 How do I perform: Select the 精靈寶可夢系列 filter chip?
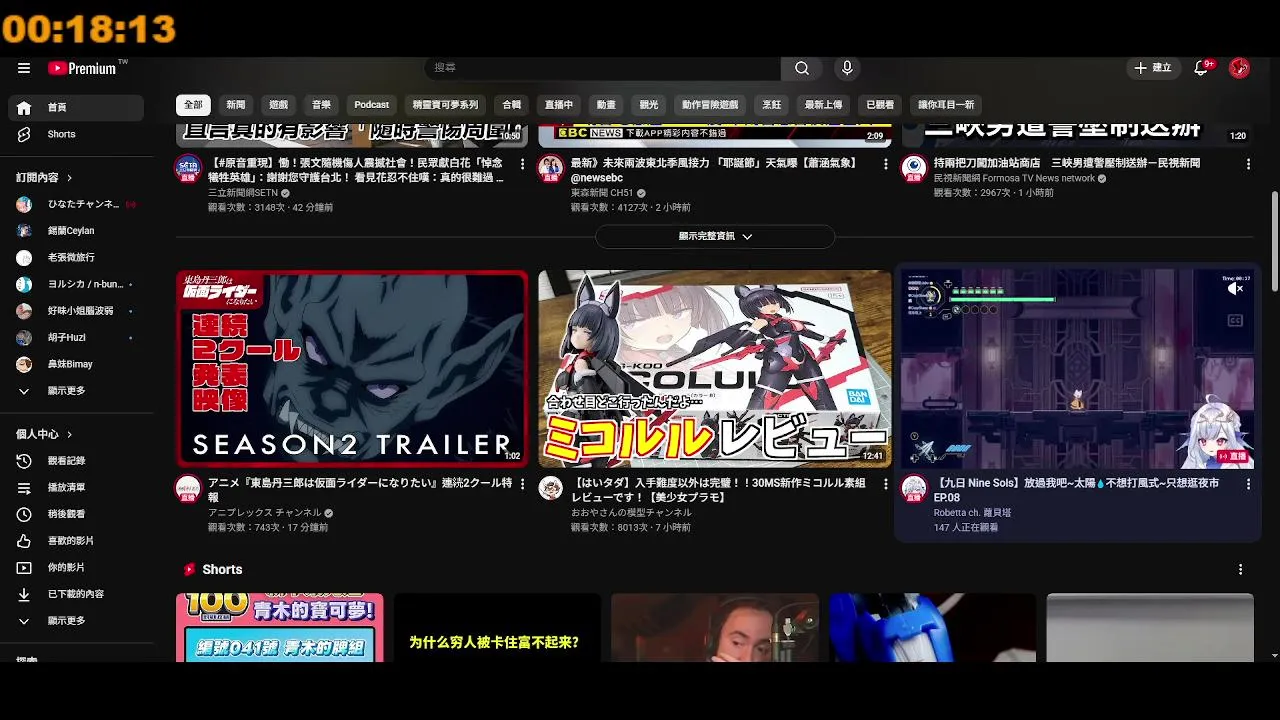click(x=445, y=104)
